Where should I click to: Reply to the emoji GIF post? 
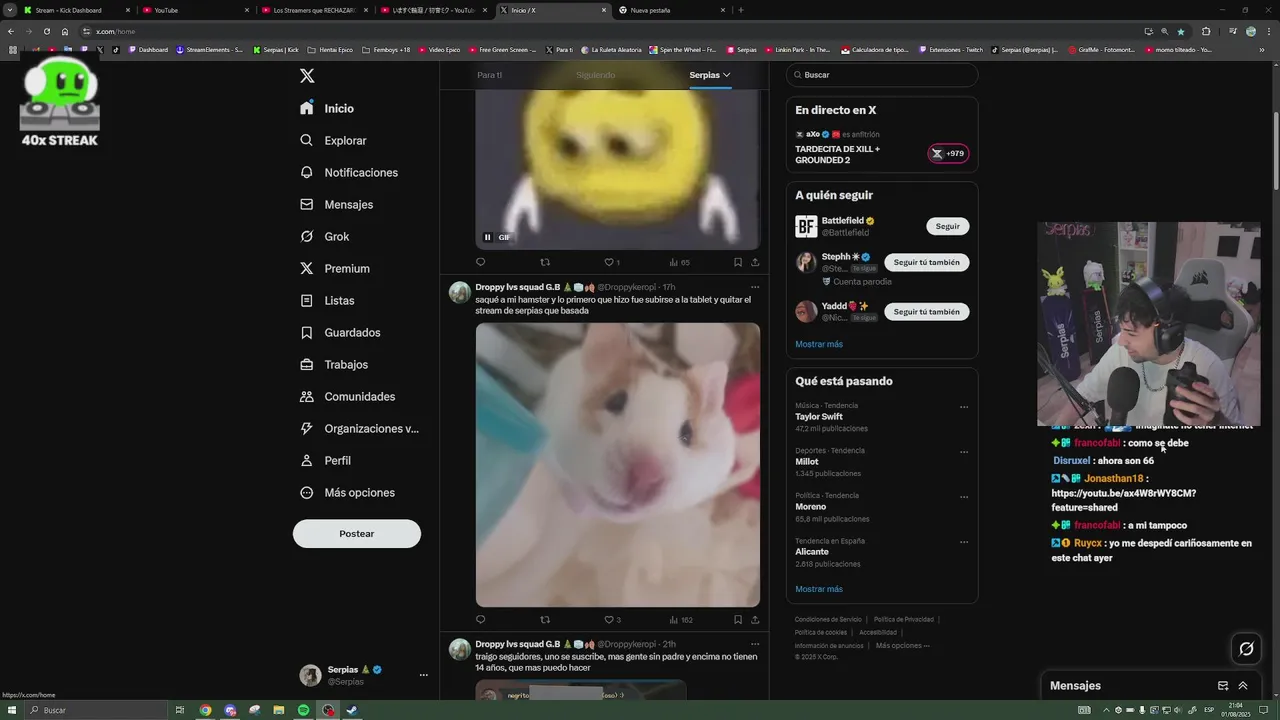(480, 262)
